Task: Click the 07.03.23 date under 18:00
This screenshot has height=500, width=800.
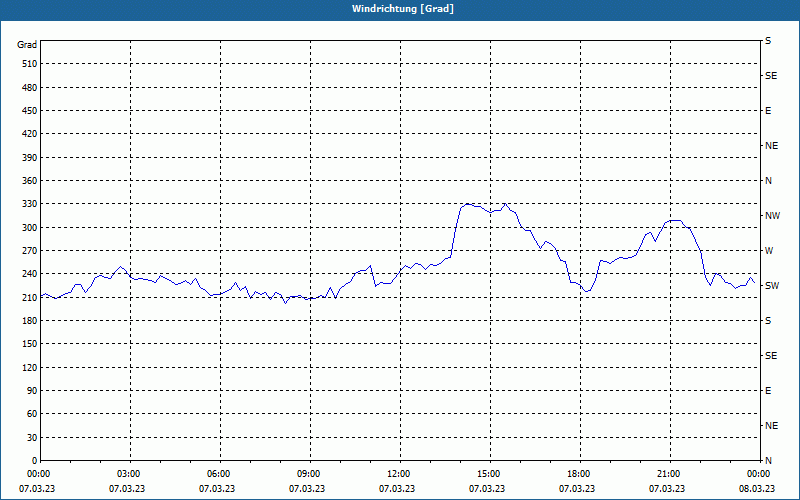Action: (x=577, y=489)
